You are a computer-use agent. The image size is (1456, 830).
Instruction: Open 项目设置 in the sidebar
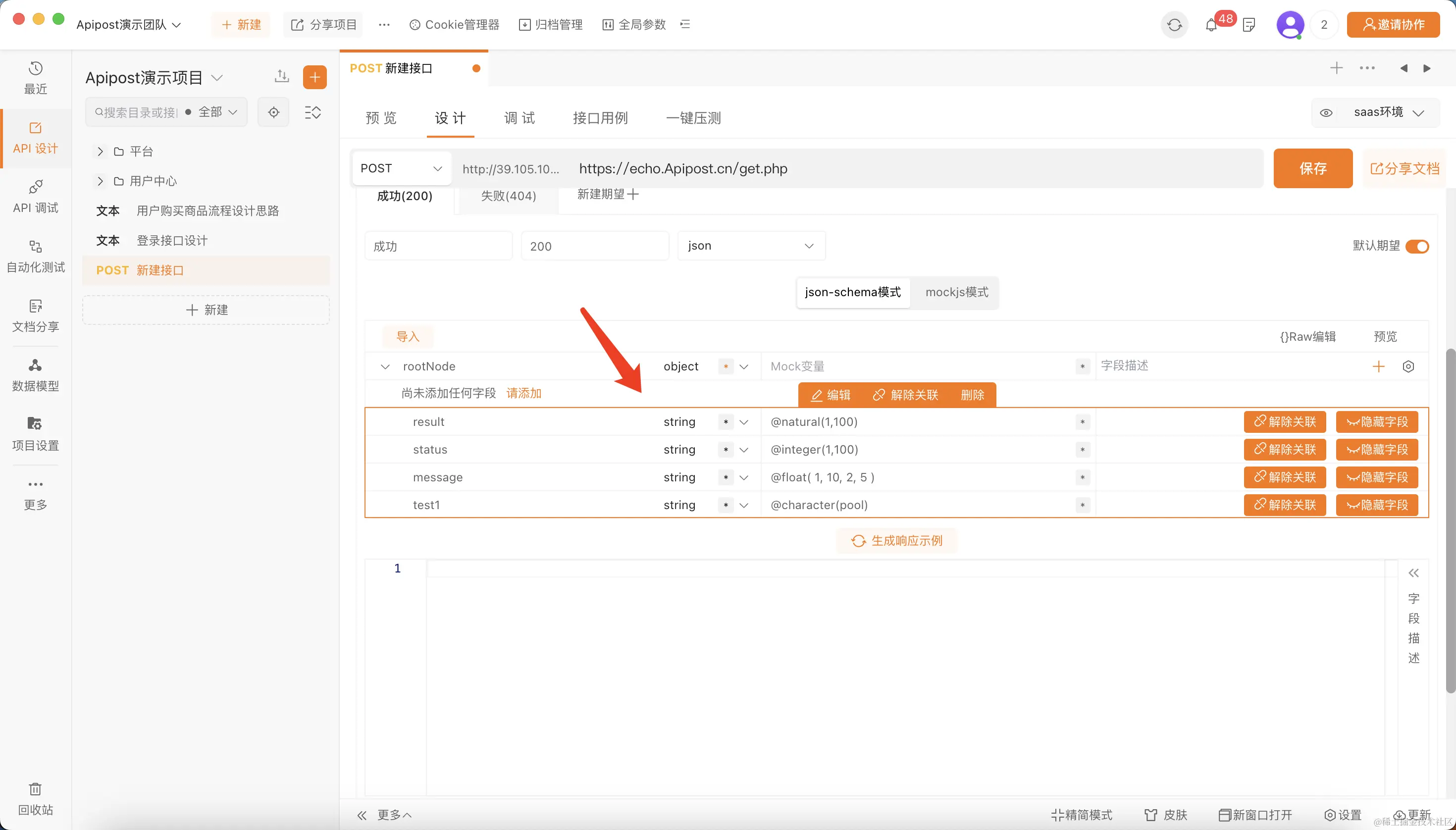[x=35, y=434]
